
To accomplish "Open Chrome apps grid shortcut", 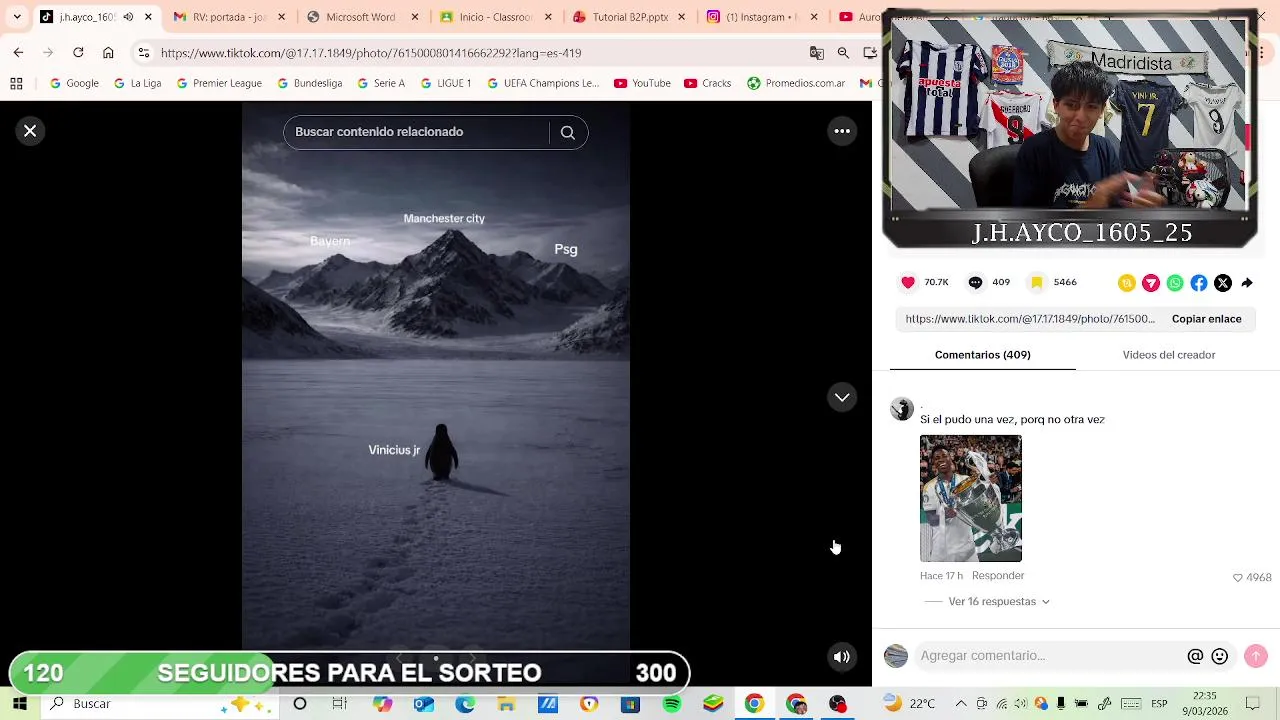I will [x=16, y=83].
